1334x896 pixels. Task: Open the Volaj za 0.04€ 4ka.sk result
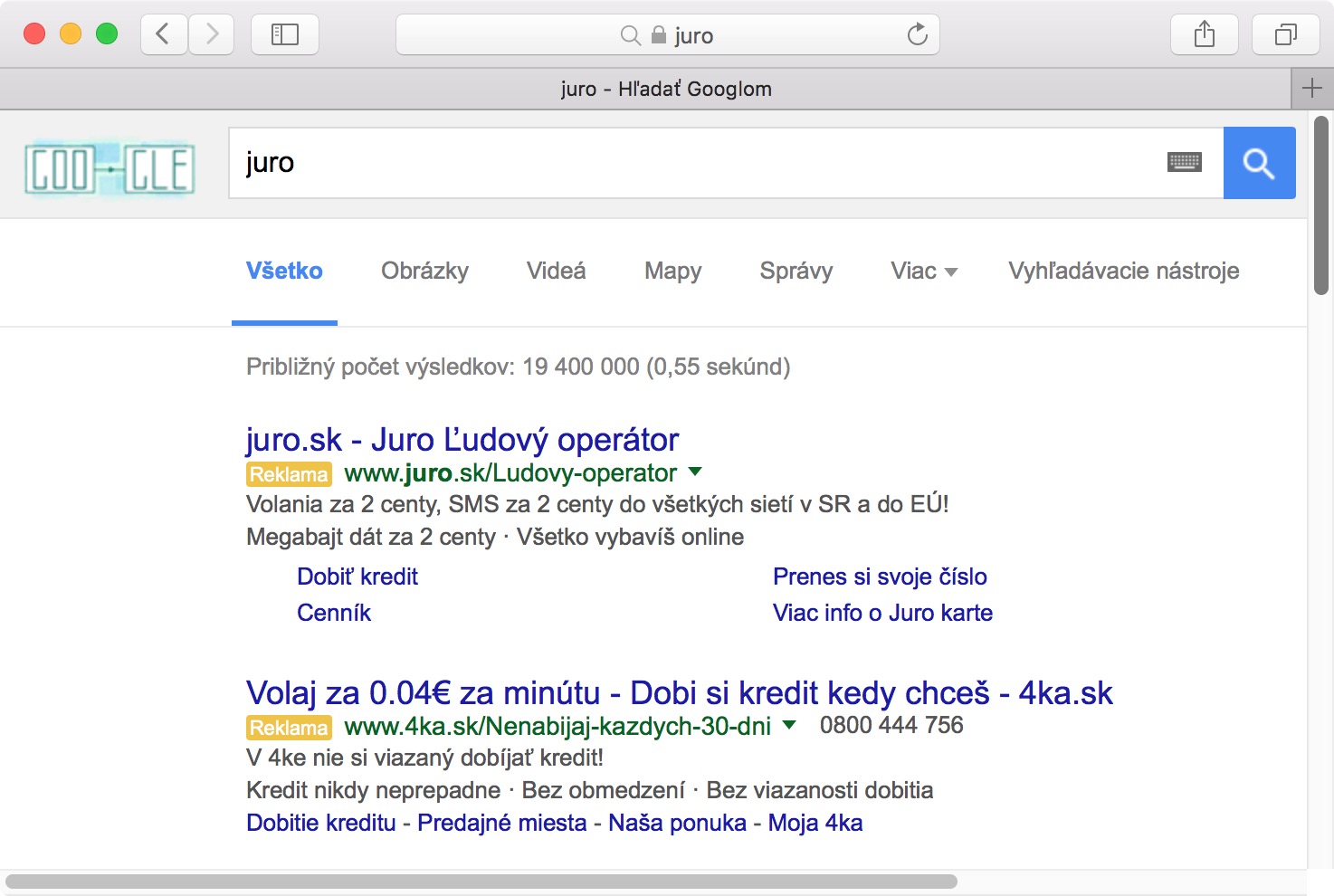tap(679, 693)
